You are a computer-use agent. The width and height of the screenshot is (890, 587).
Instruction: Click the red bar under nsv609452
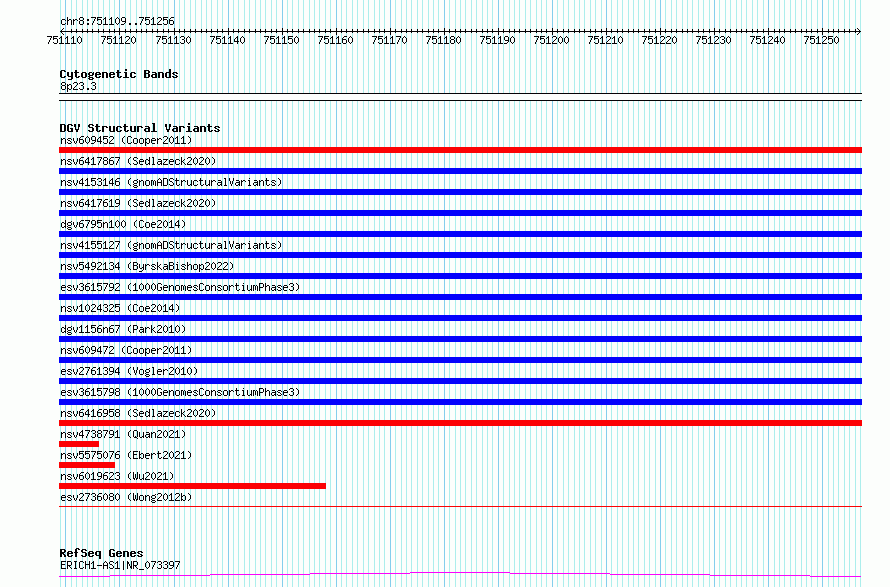pyautogui.click(x=460, y=150)
